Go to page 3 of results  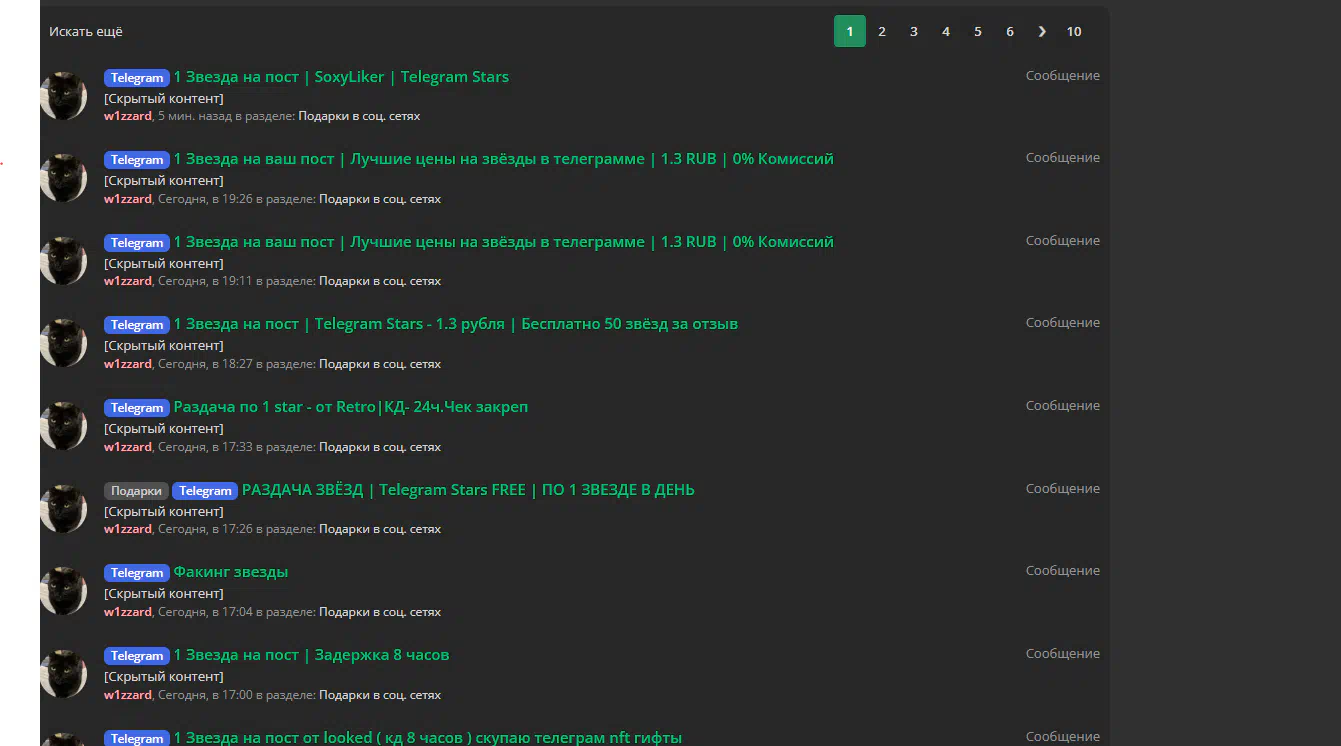[914, 31]
